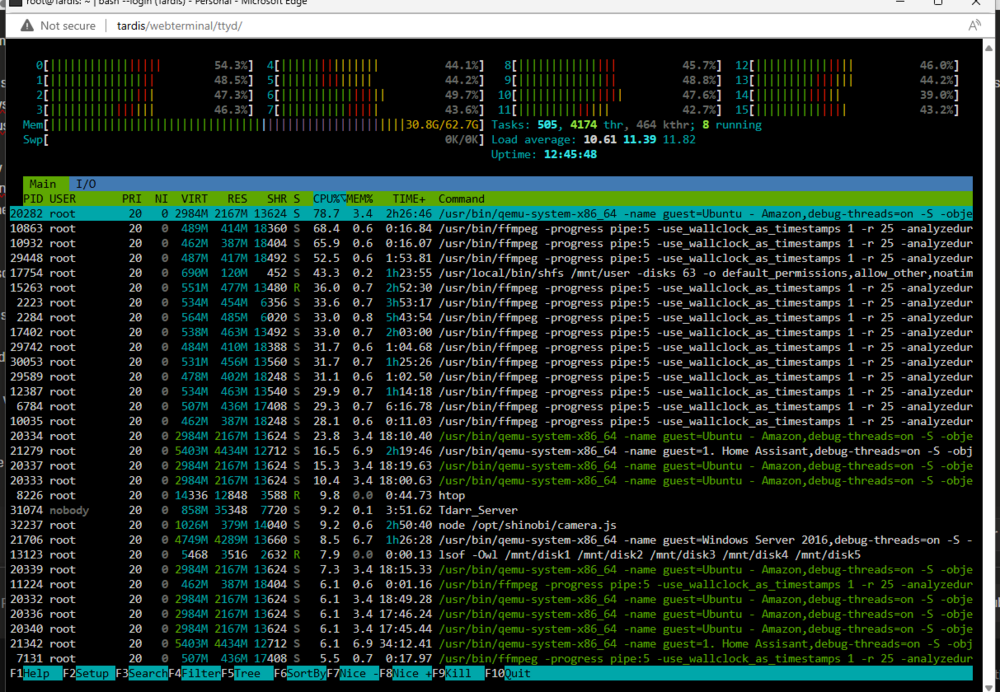Sort by Command column header

point(461,199)
